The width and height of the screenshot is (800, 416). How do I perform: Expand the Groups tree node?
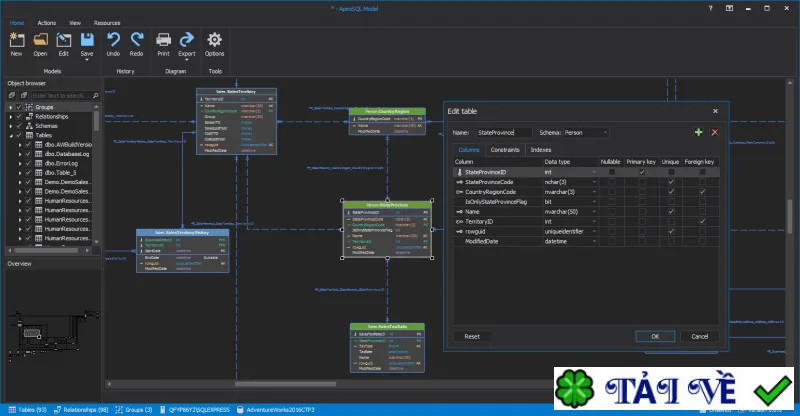pos(11,107)
